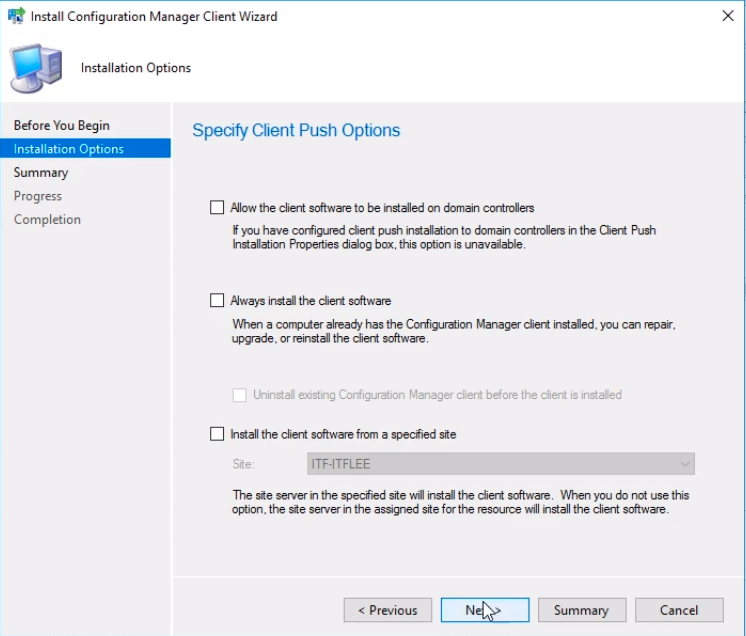Click the Summary button at bottom
746x636 pixels.
point(582,610)
